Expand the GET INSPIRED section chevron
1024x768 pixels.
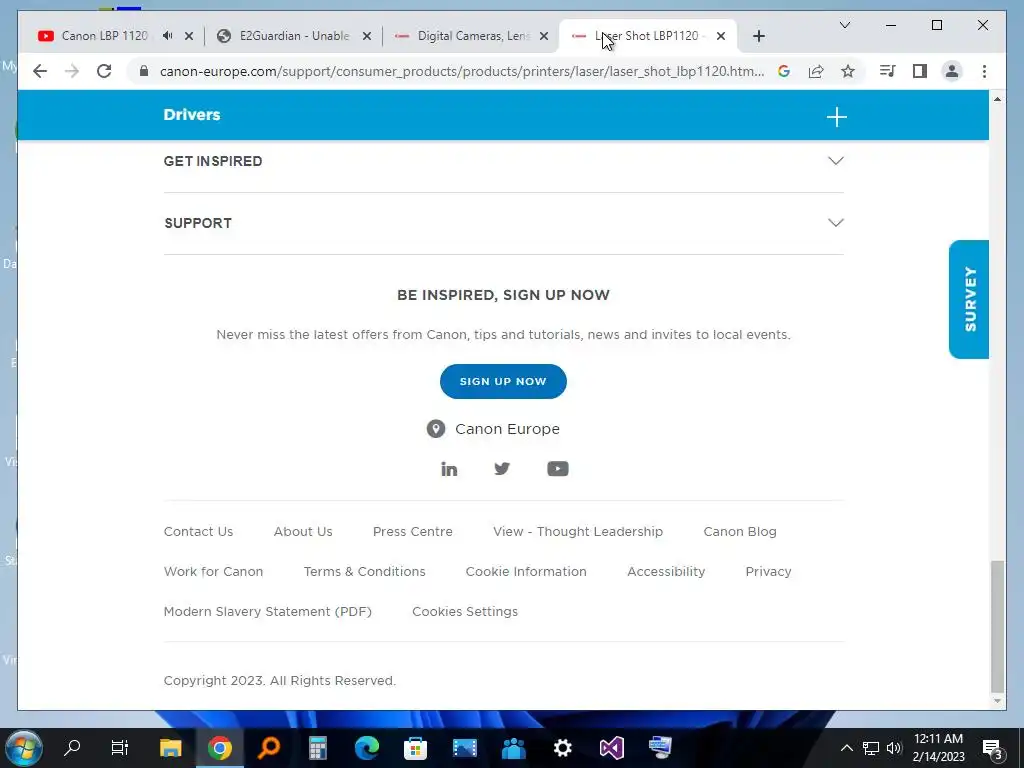[836, 161]
